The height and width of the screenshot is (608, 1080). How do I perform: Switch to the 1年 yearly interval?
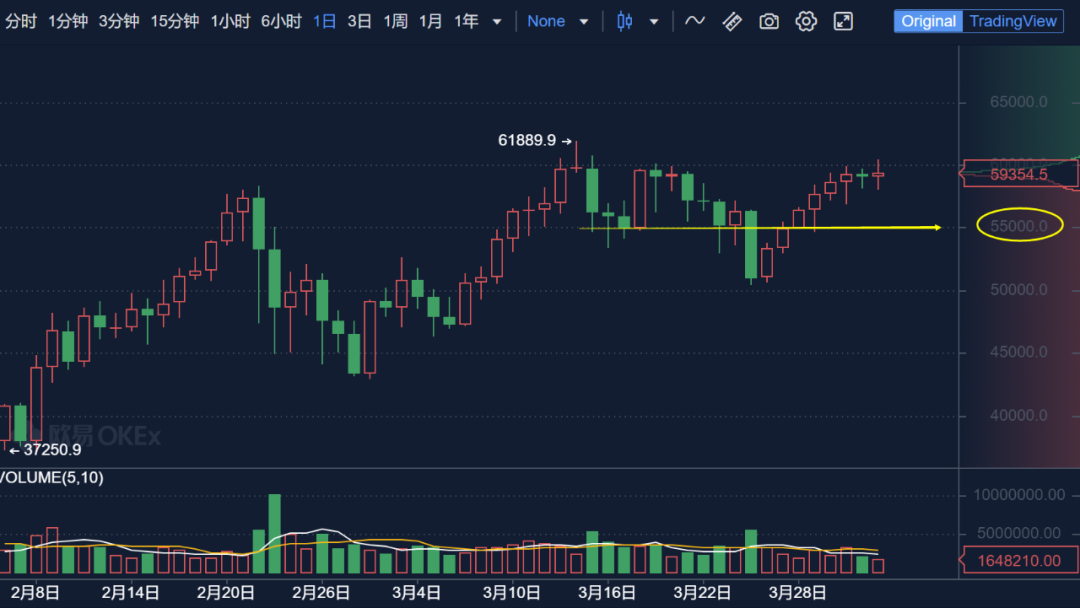pyautogui.click(x=466, y=21)
